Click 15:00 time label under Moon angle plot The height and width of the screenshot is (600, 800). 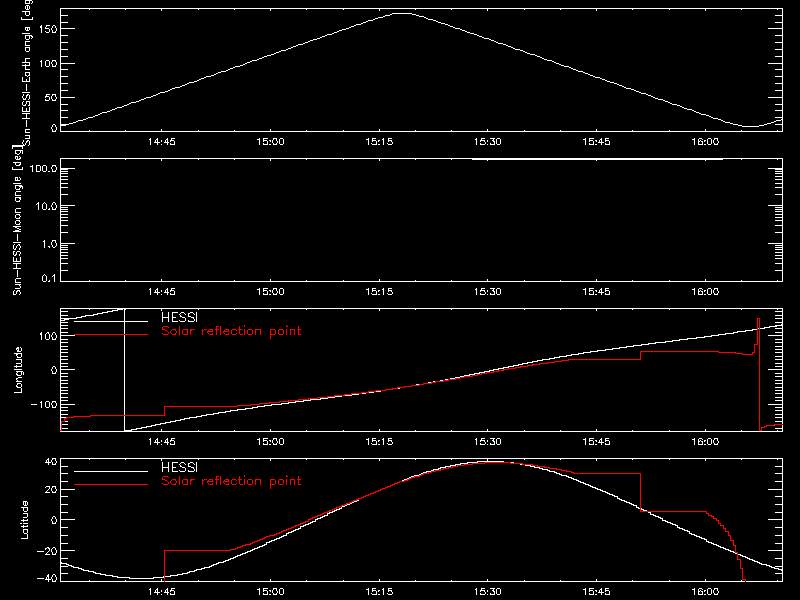[270, 292]
